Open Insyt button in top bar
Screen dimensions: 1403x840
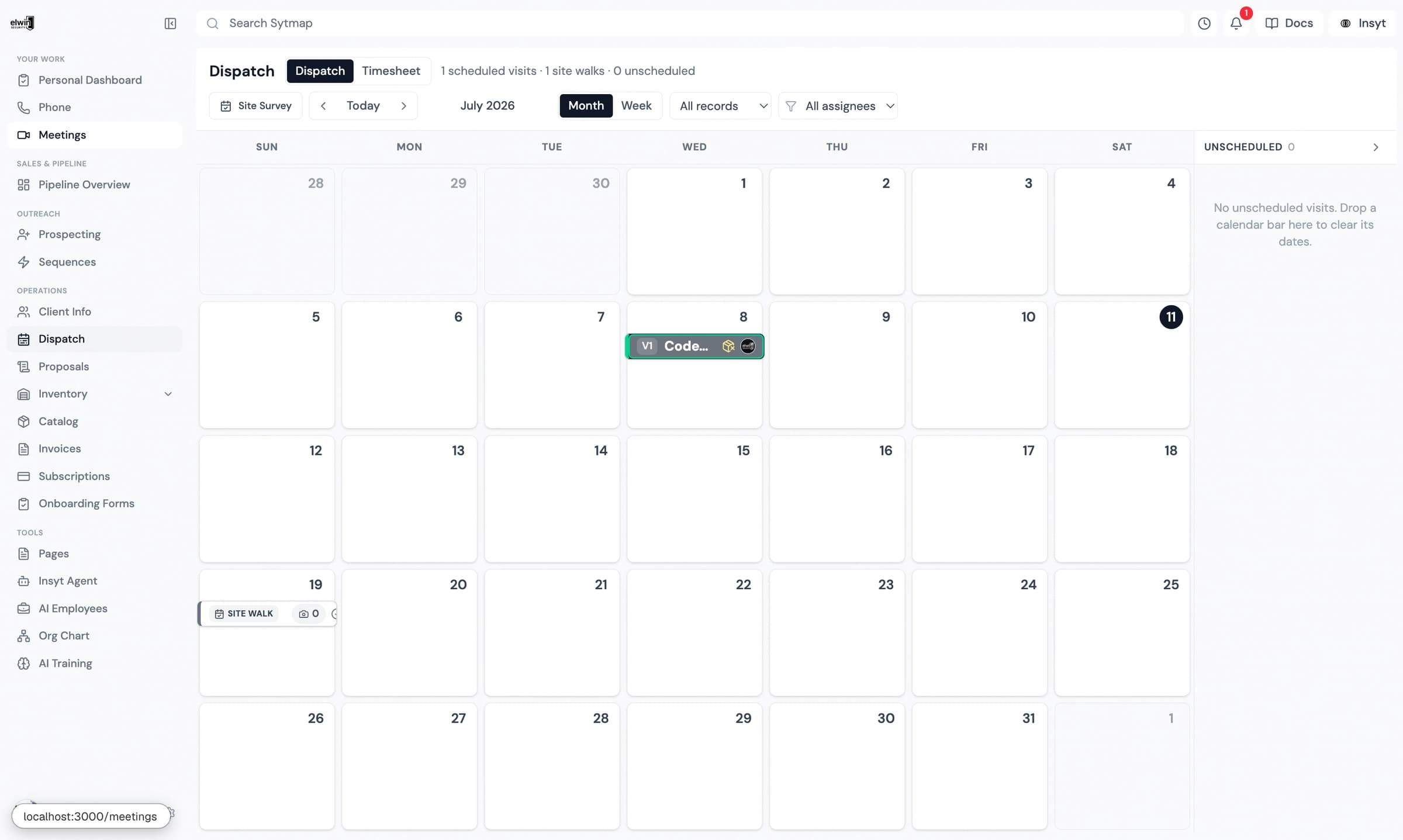pyautogui.click(x=1363, y=23)
